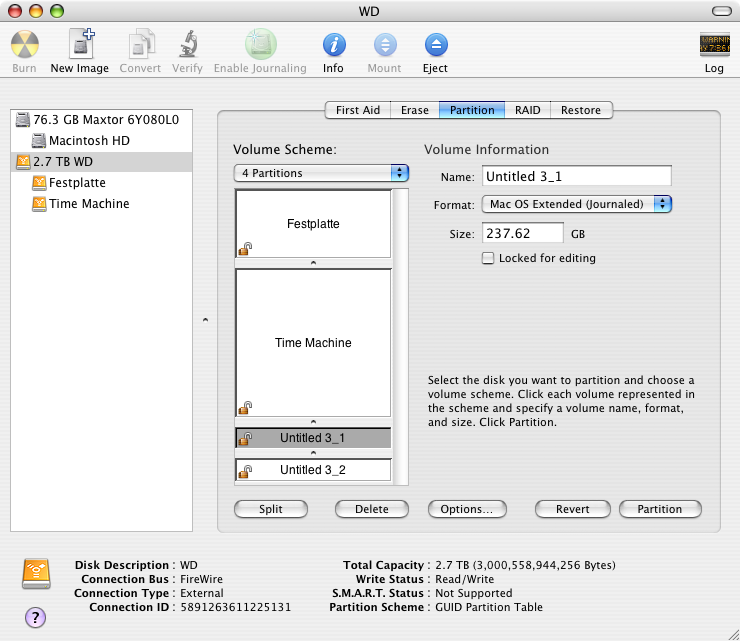
Task: Click the Size field showing 237.62
Action: [x=522, y=233]
